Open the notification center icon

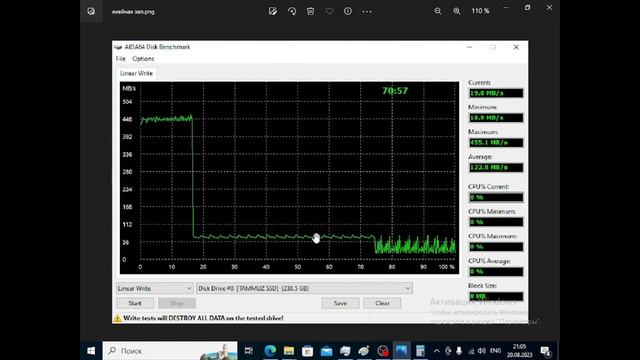tap(546, 351)
